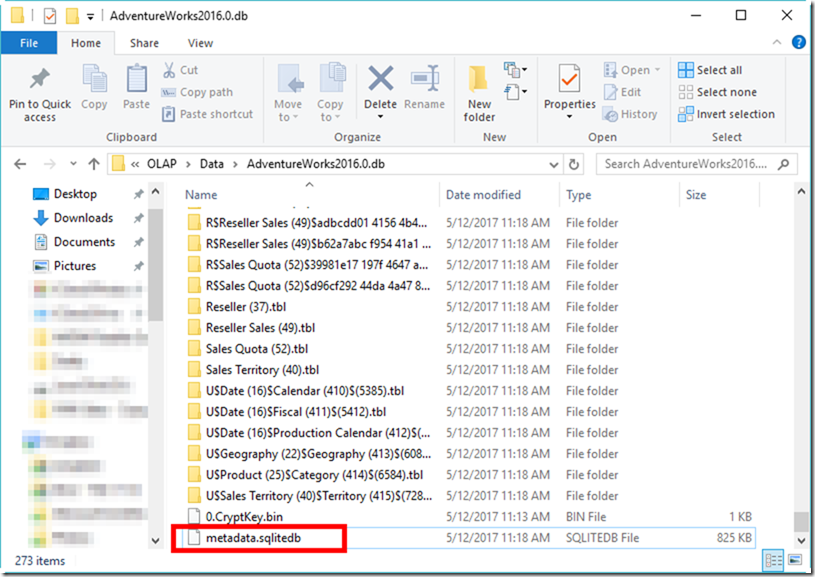The width and height of the screenshot is (815, 577).
Task: Click the Refresh button beside address bar
Action: (574, 164)
